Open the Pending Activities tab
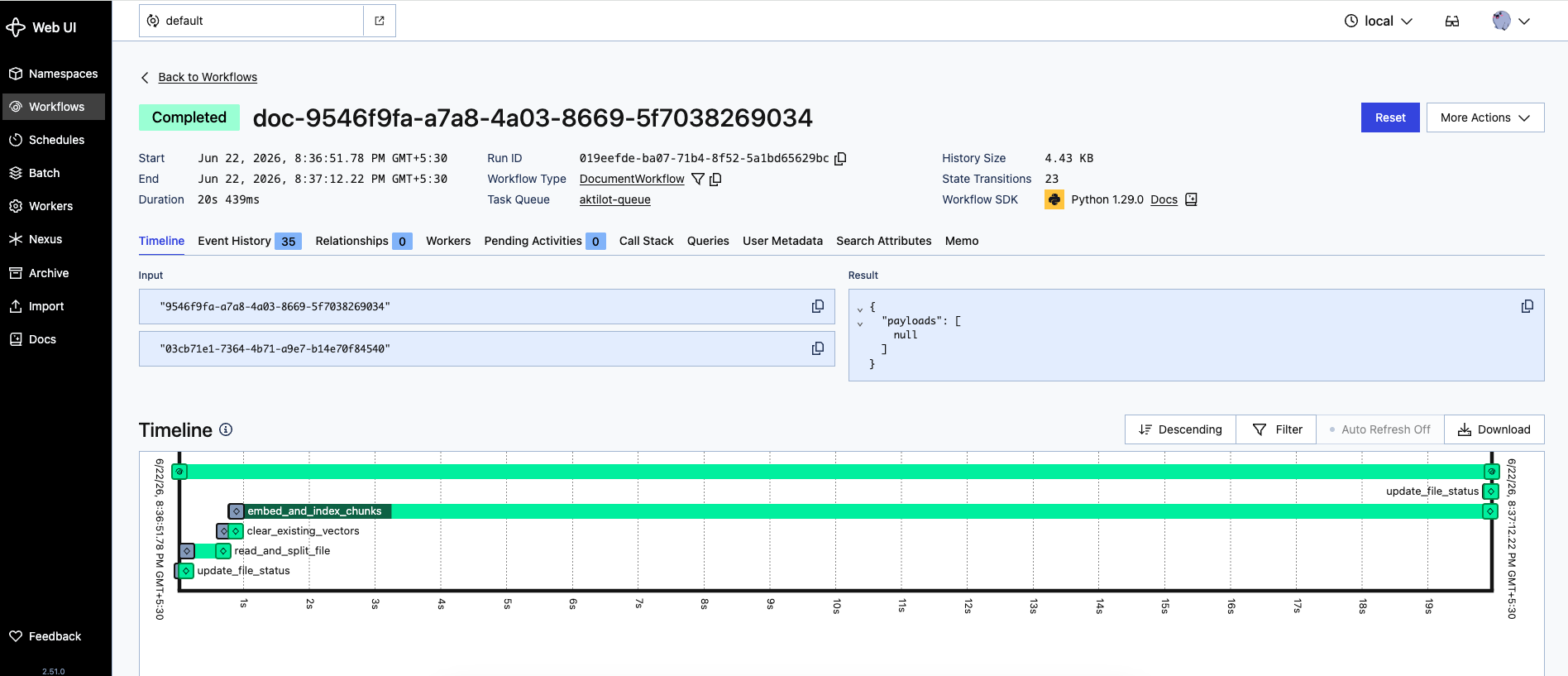The width and height of the screenshot is (1568, 676). (x=545, y=241)
